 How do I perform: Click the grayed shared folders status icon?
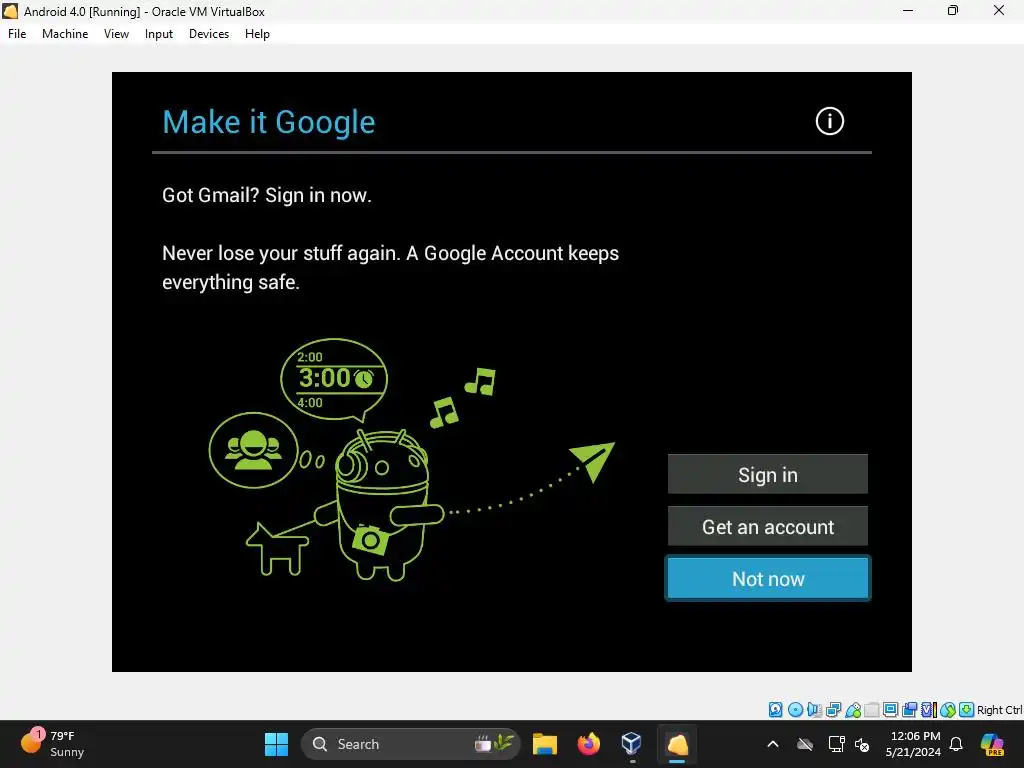pyautogui.click(x=872, y=710)
